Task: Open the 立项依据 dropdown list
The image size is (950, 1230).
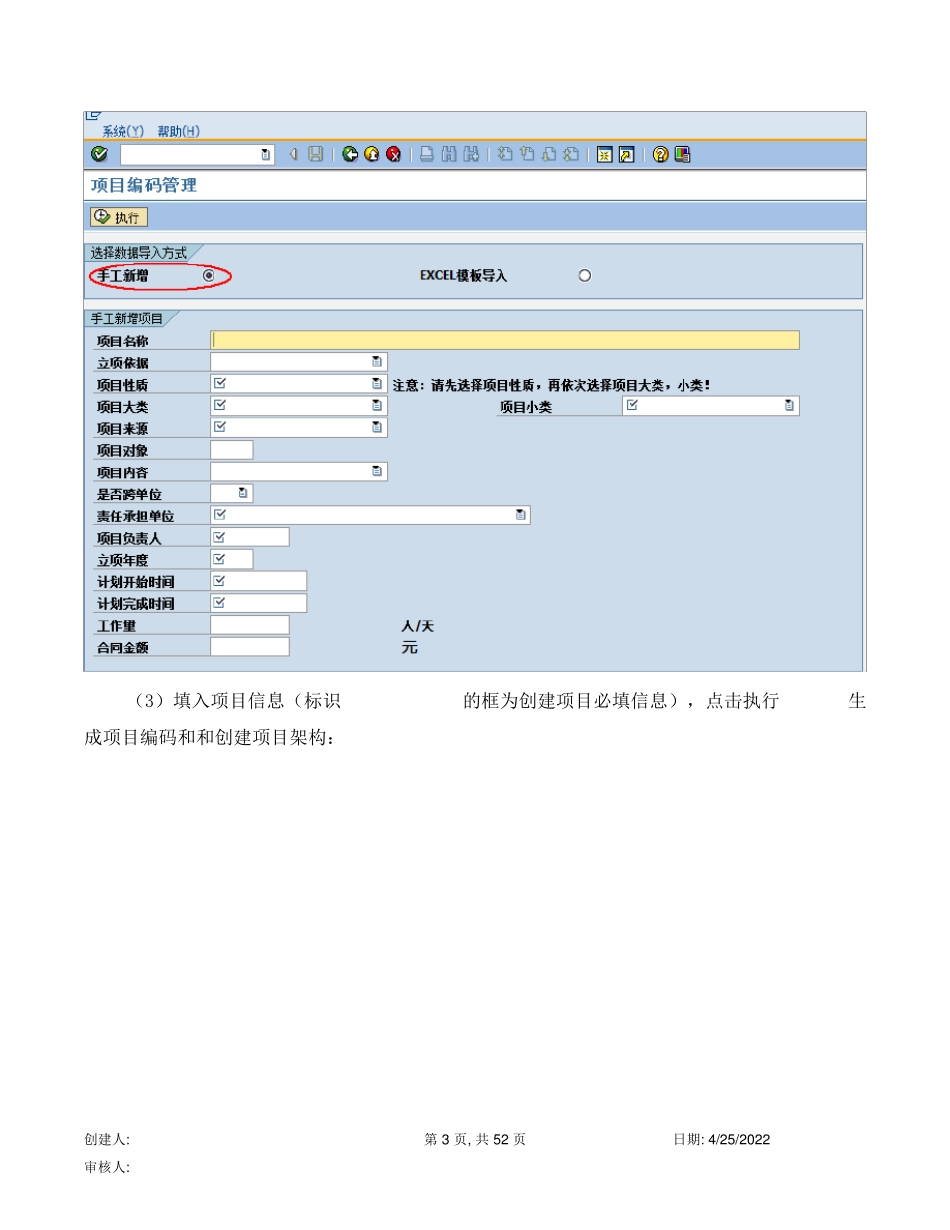Action: pyautogui.click(x=377, y=362)
